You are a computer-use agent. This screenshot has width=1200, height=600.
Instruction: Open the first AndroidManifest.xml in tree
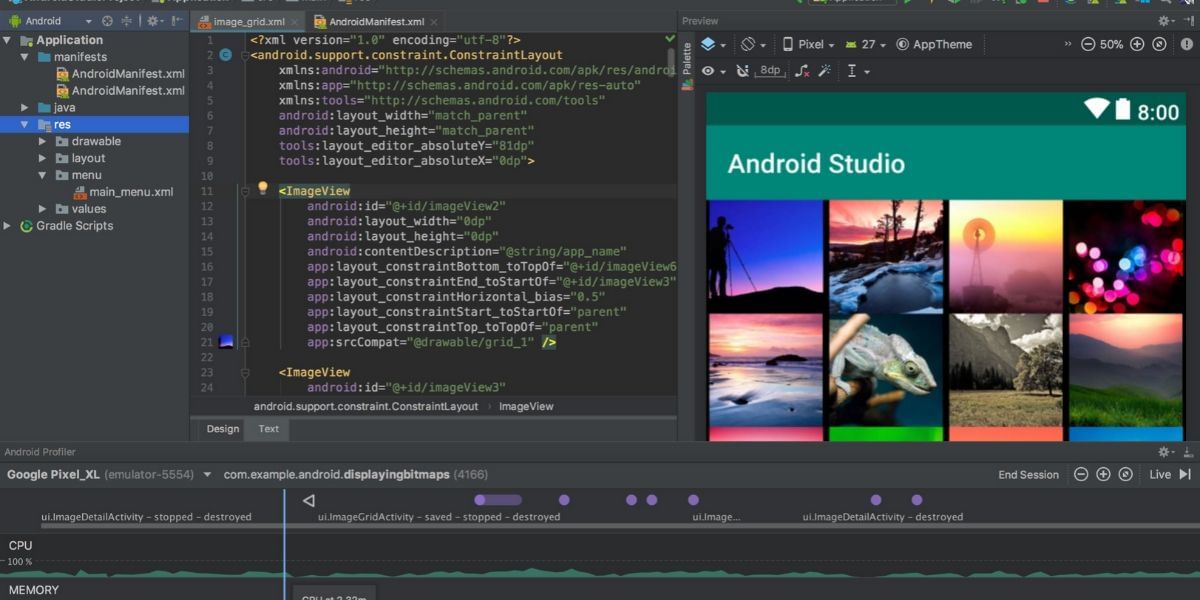119,73
